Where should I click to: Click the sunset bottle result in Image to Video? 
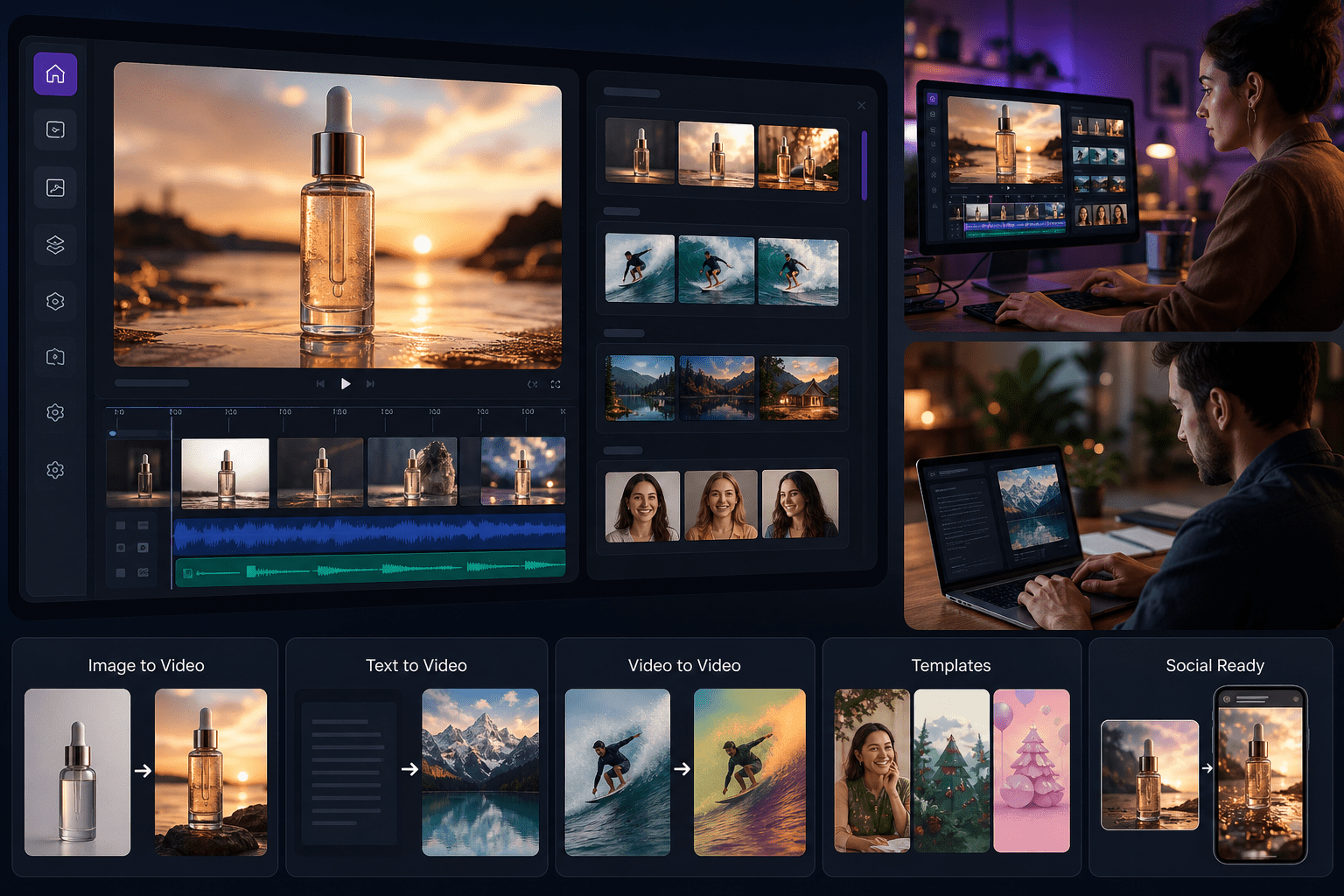[211, 772]
